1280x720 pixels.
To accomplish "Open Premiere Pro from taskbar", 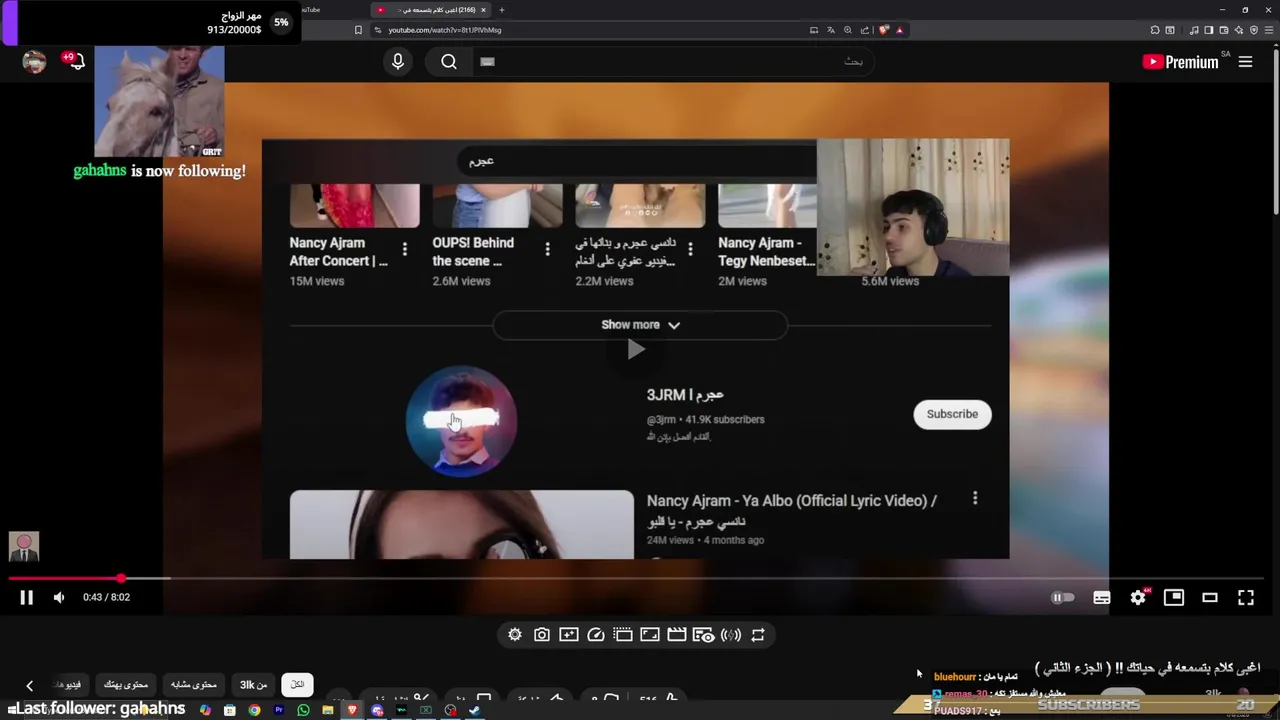I will 278,710.
